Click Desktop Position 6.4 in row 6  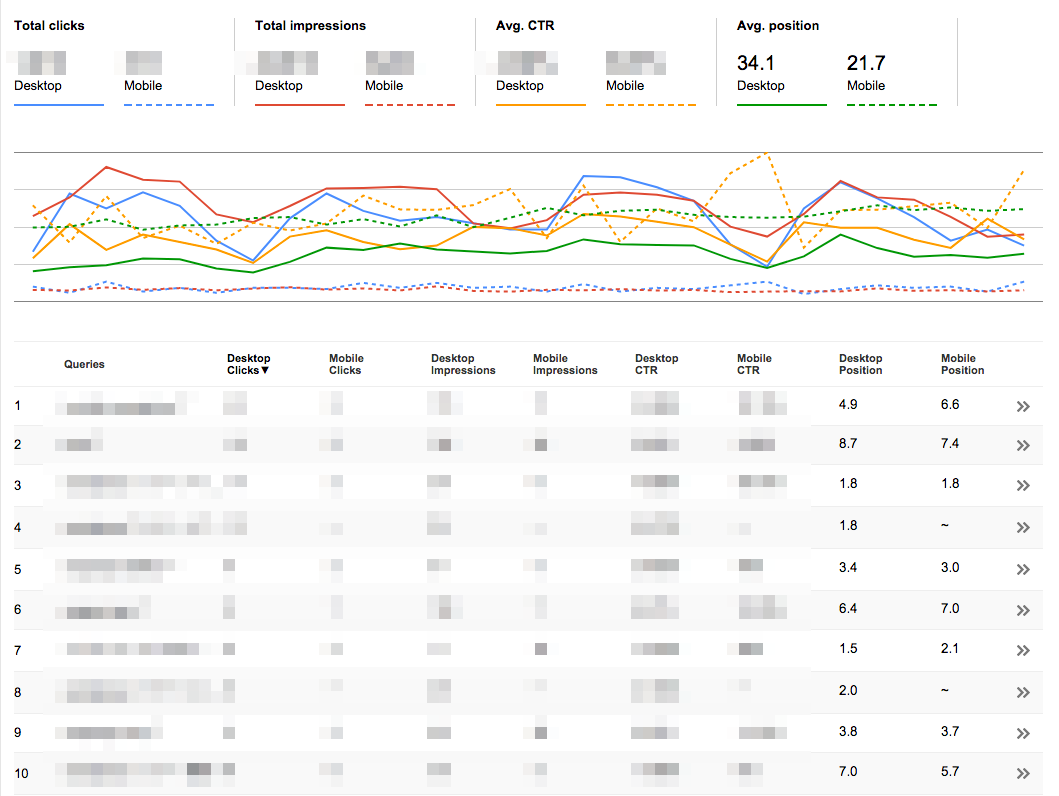[x=848, y=608]
